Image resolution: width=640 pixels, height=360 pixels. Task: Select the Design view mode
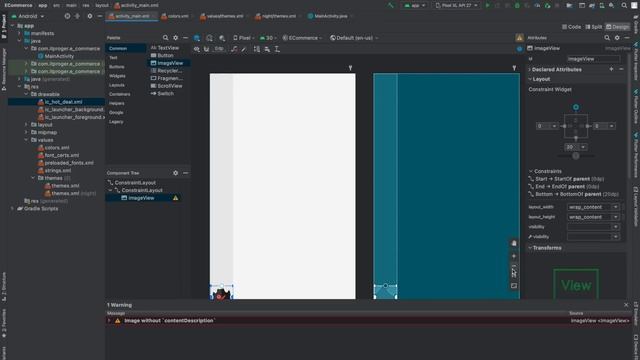(618, 27)
